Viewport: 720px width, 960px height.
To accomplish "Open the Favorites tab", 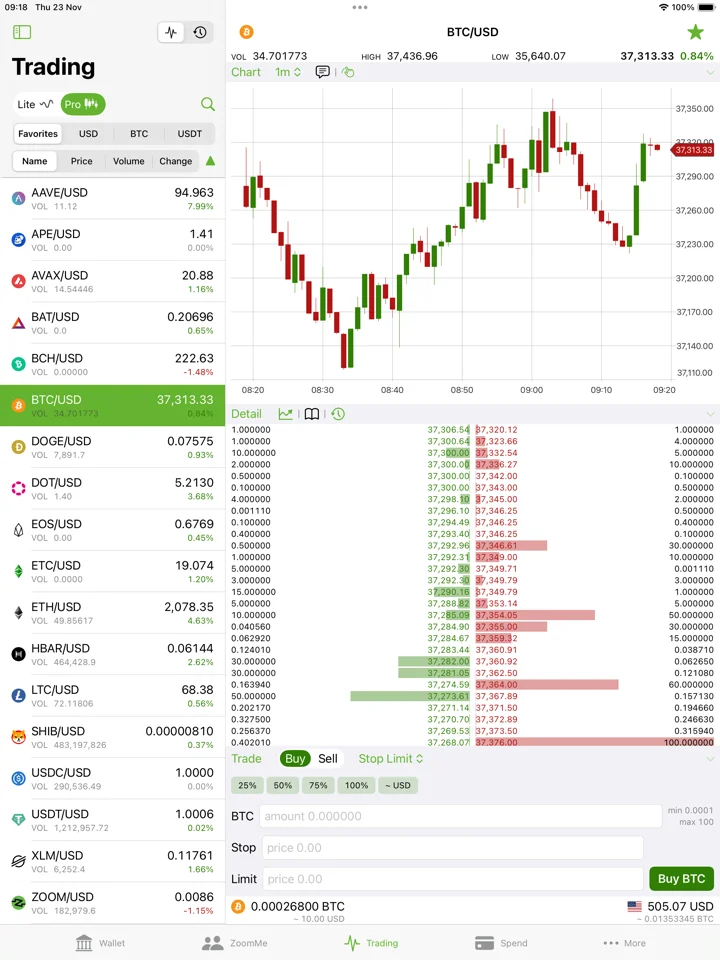I will pyautogui.click(x=38, y=133).
